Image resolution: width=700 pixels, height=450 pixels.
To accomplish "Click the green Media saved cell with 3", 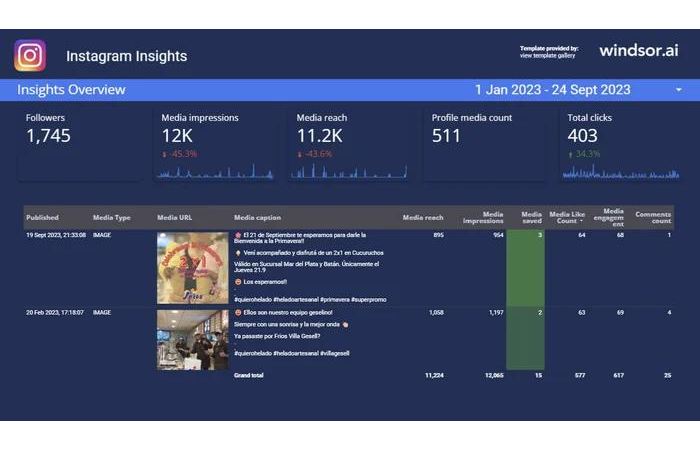I will 525,268.
